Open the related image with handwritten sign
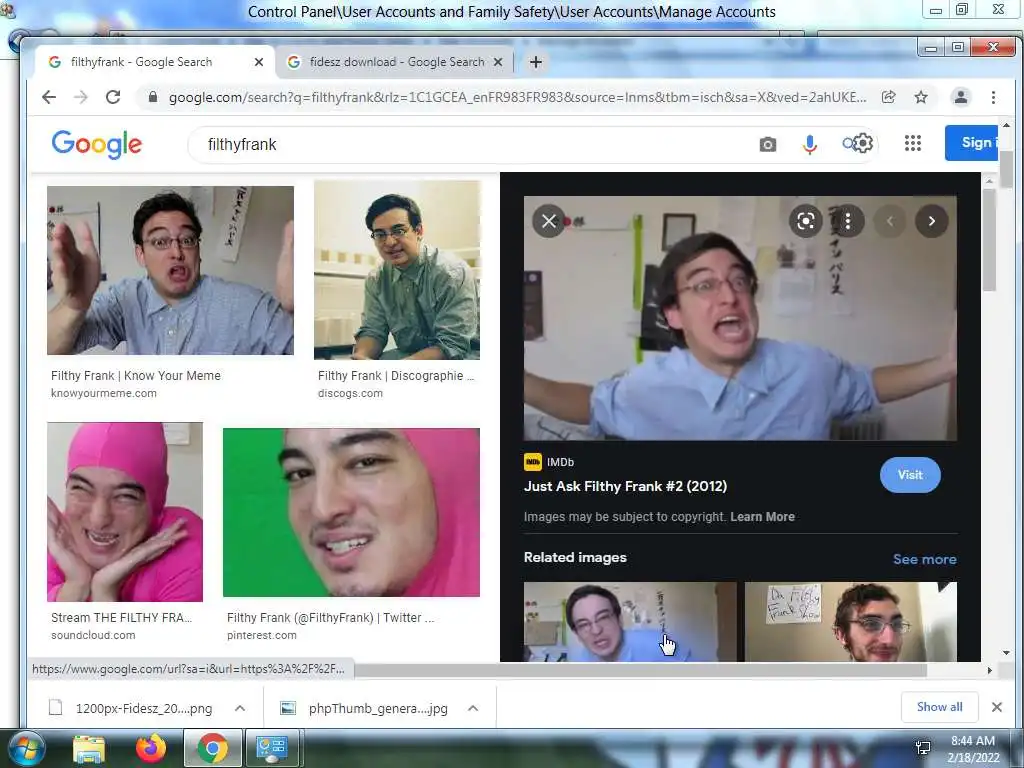1024x768 pixels. pos(851,622)
